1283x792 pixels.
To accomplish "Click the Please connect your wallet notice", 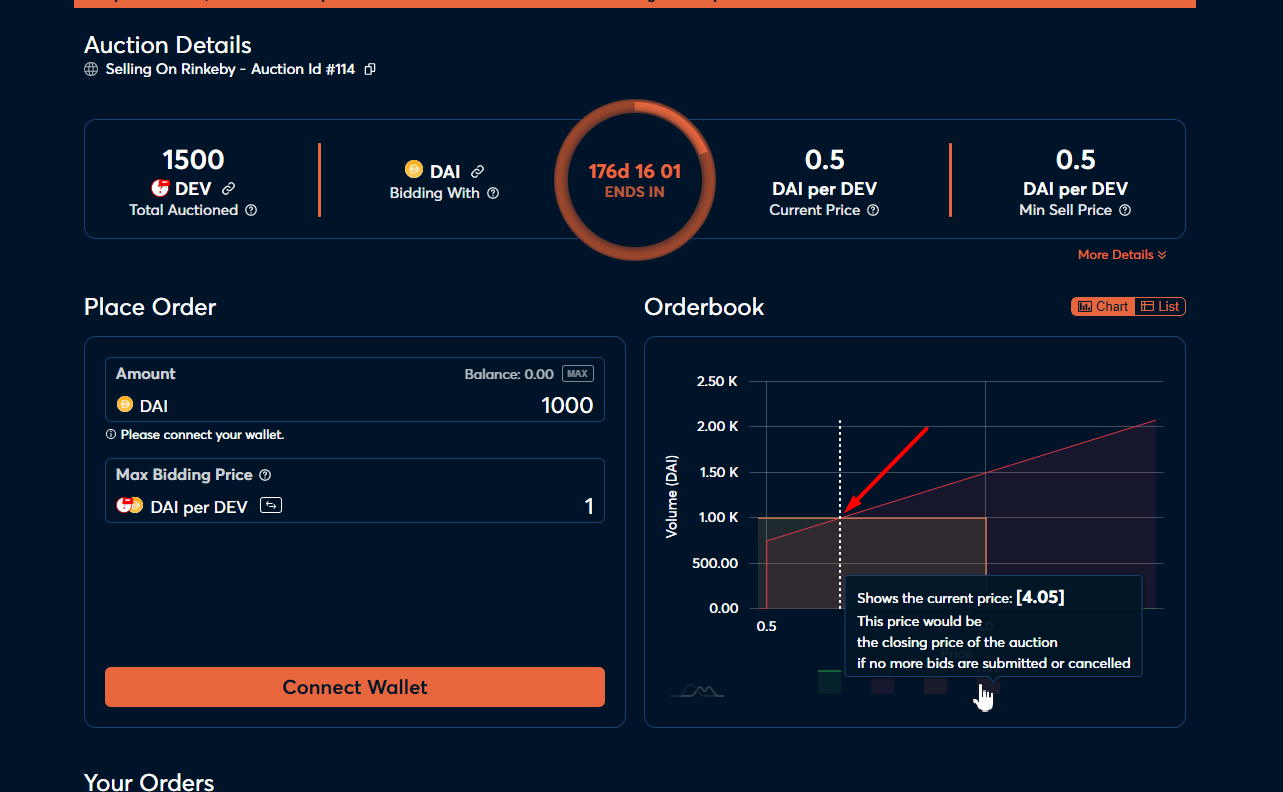I will click(202, 435).
